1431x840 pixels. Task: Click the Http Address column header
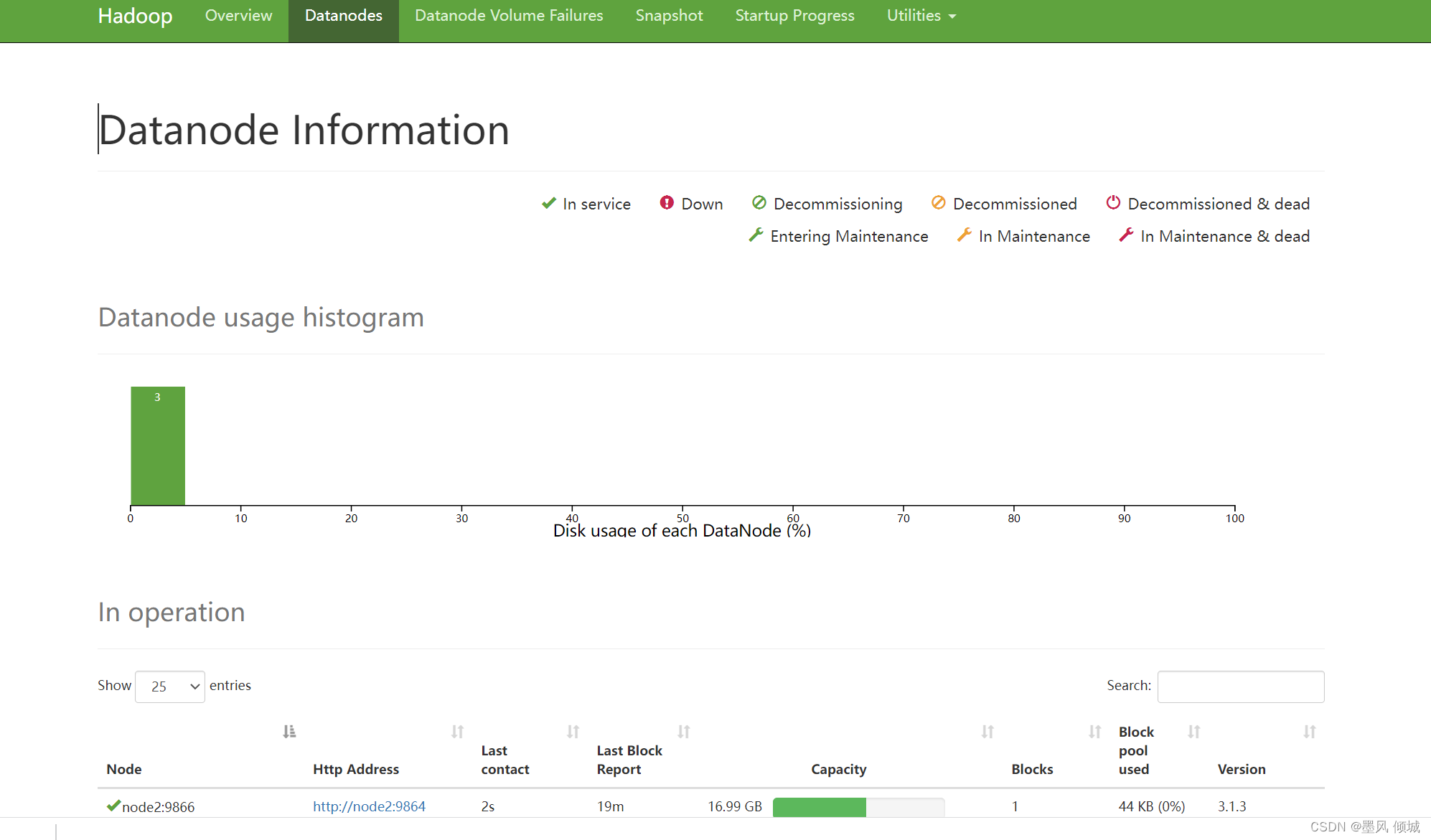click(x=356, y=769)
